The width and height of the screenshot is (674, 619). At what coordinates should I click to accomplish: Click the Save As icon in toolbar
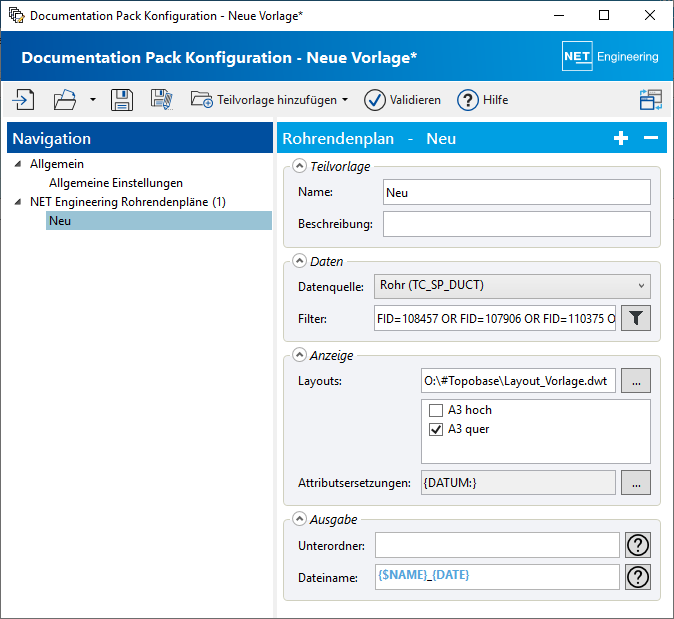click(x=161, y=99)
